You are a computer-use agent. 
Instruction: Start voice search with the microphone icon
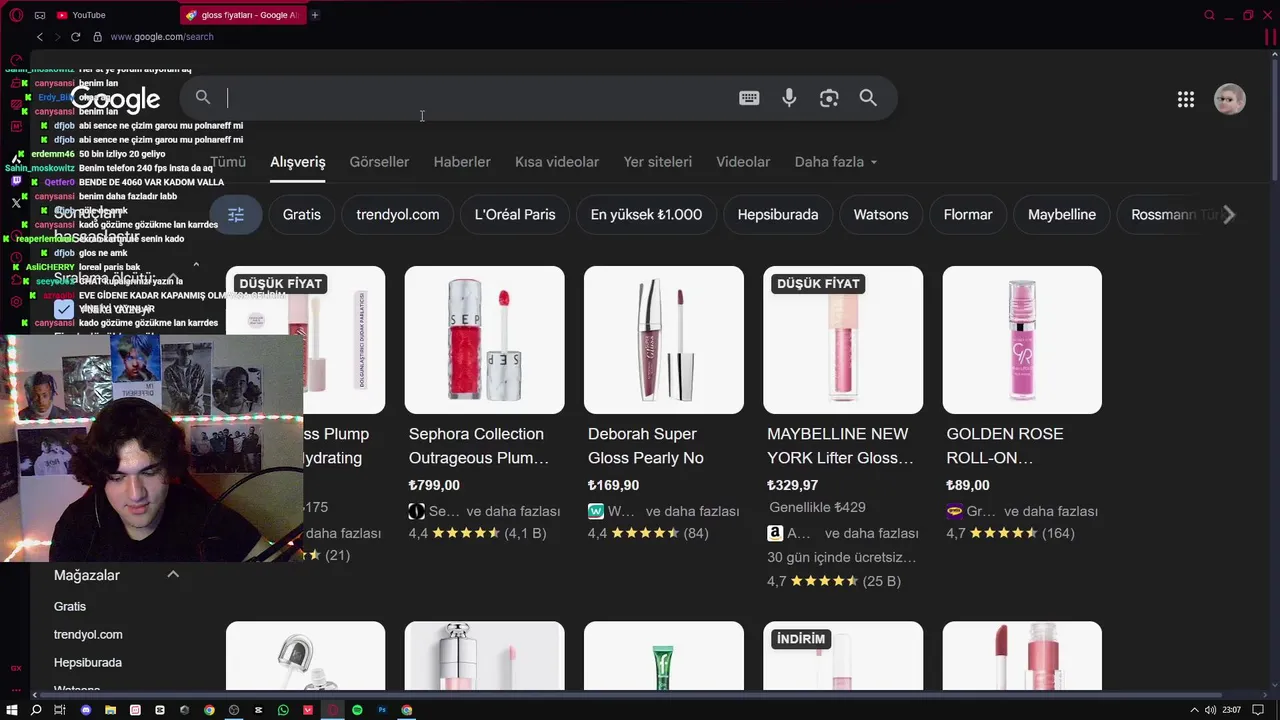789,98
